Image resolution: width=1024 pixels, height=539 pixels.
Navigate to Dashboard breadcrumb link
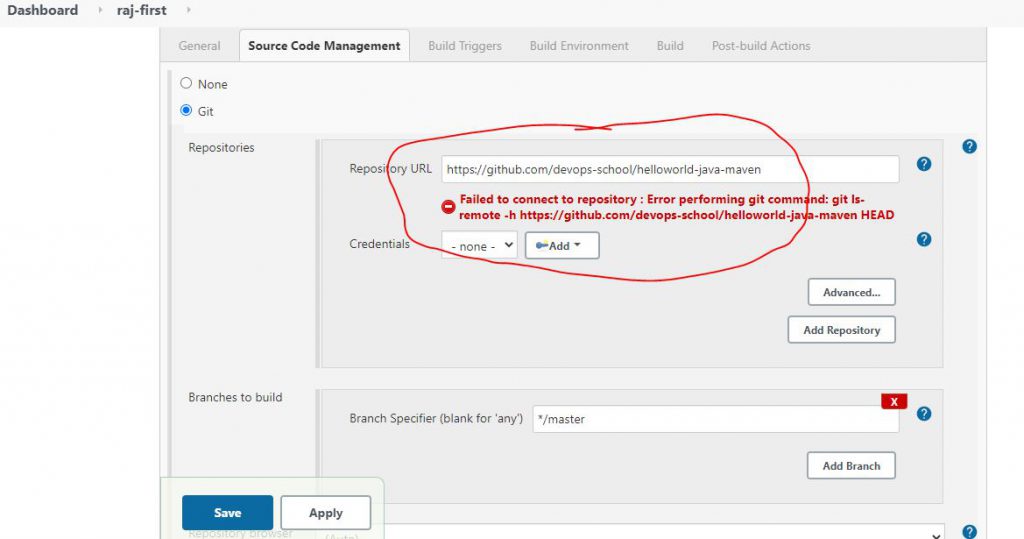tap(42, 10)
